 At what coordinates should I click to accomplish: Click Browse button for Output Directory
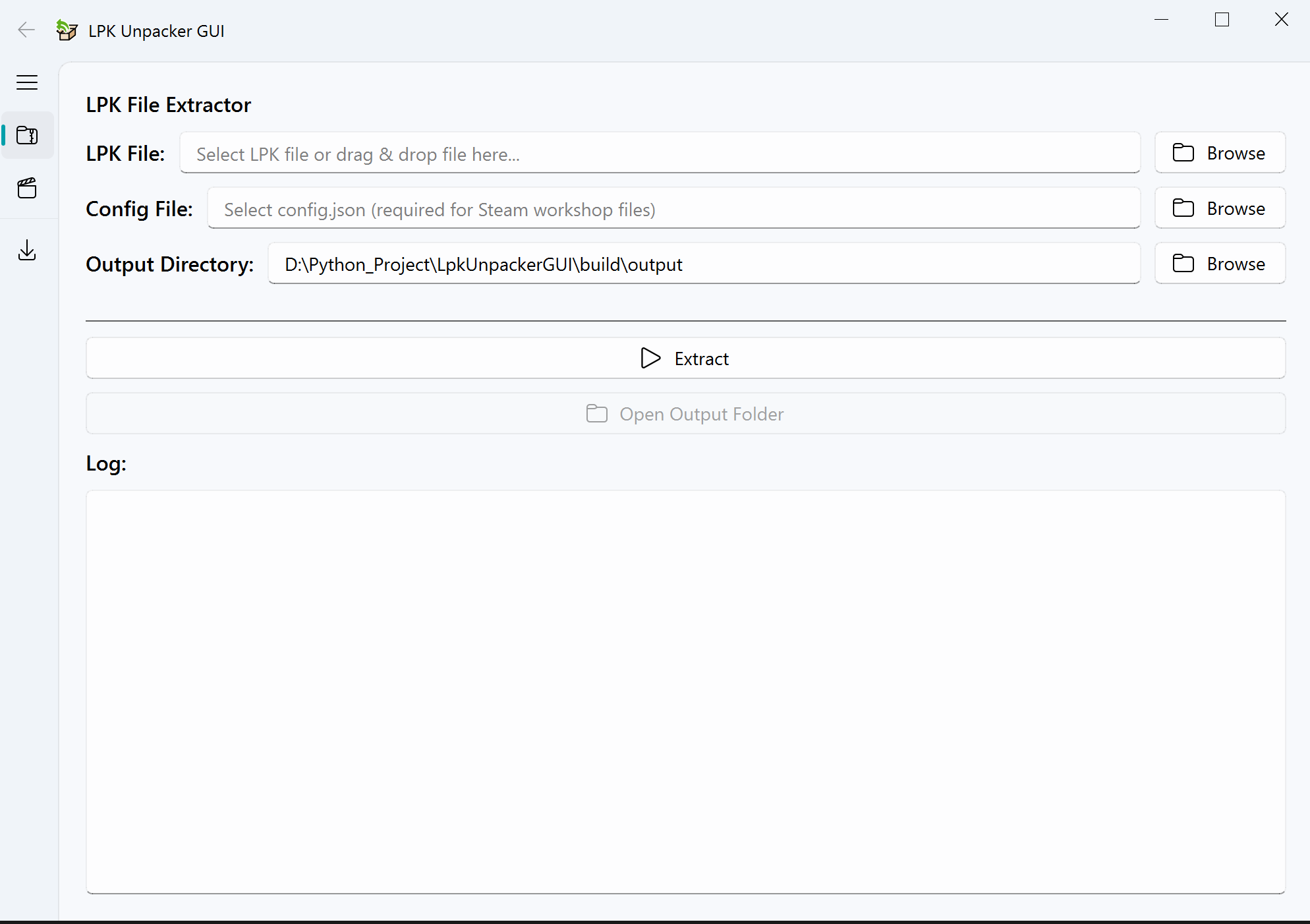tap(1220, 264)
